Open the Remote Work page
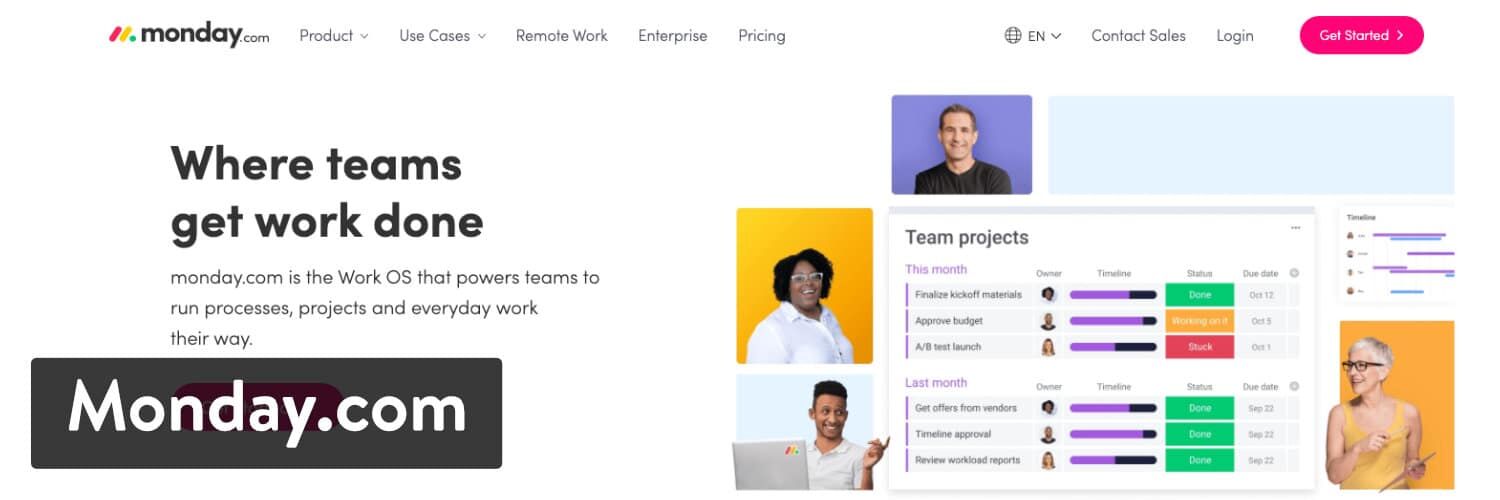Image resolution: width=1500 pixels, height=500 pixels. (561, 35)
